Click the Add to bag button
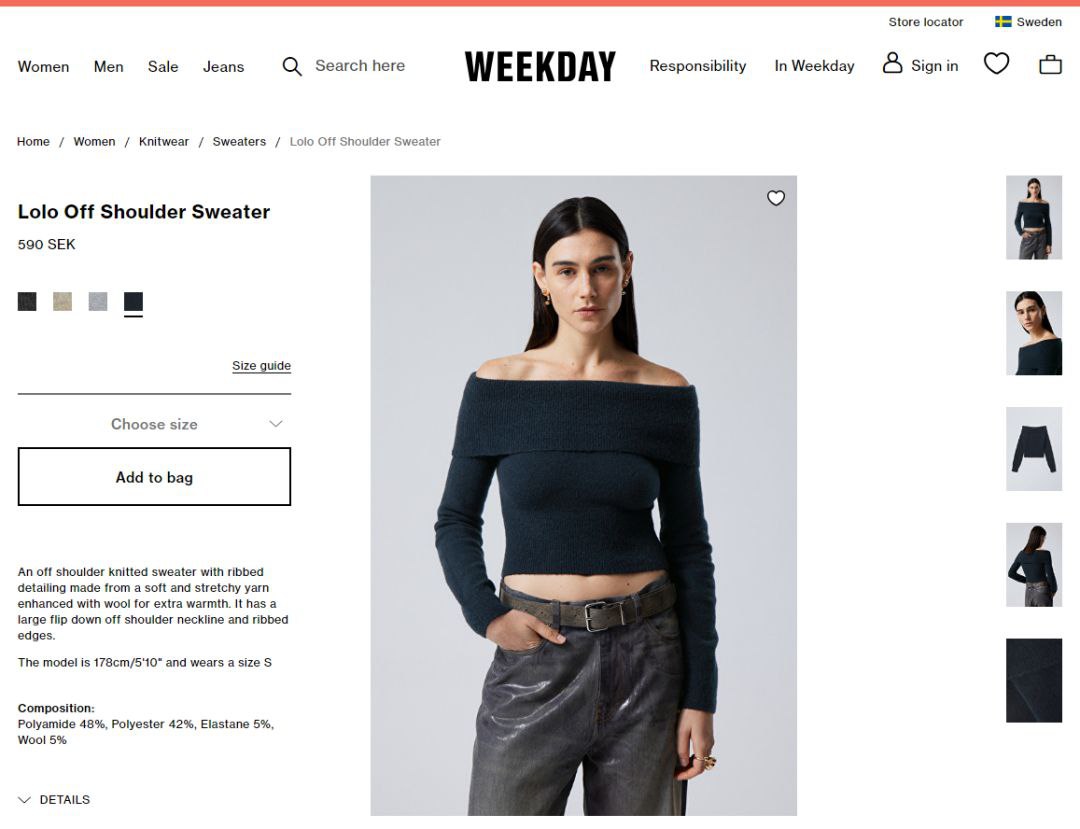This screenshot has width=1080, height=829. pyautogui.click(x=154, y=476)
